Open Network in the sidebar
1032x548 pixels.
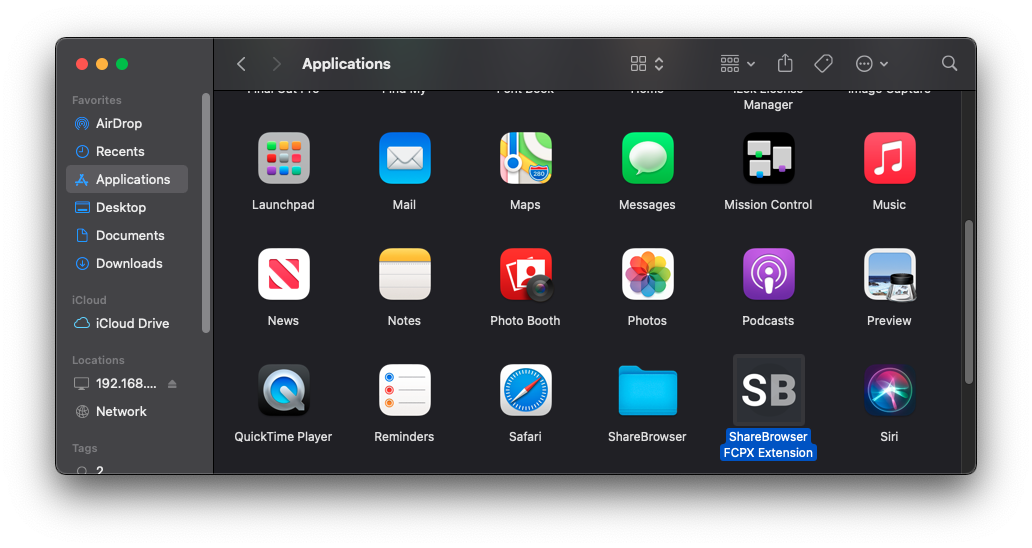pyautogui.click(x=127, y=411)
